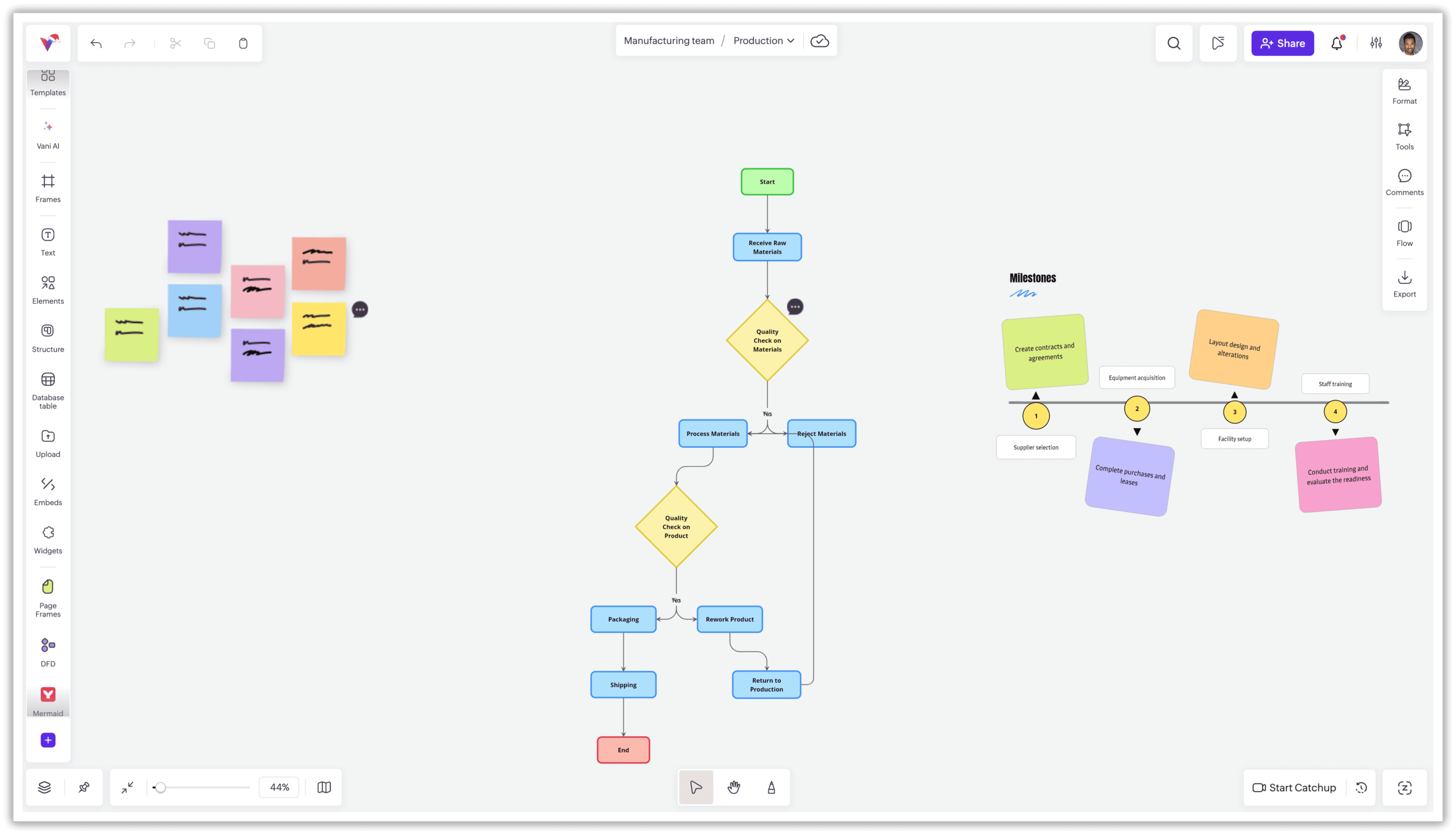This screenshot has height=835, width=1456.
Task: Enable the pen drawing tool
Action: pos(772,787)
